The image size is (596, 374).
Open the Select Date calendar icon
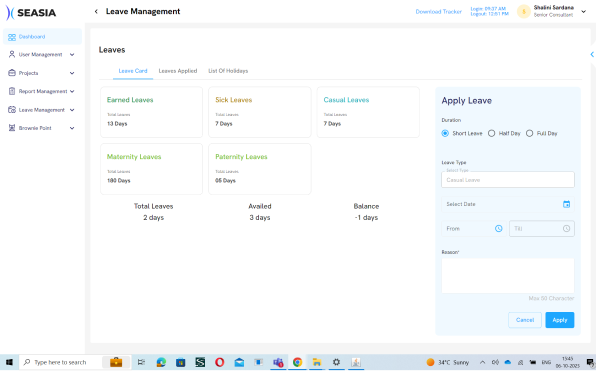(x=566, y=204)
